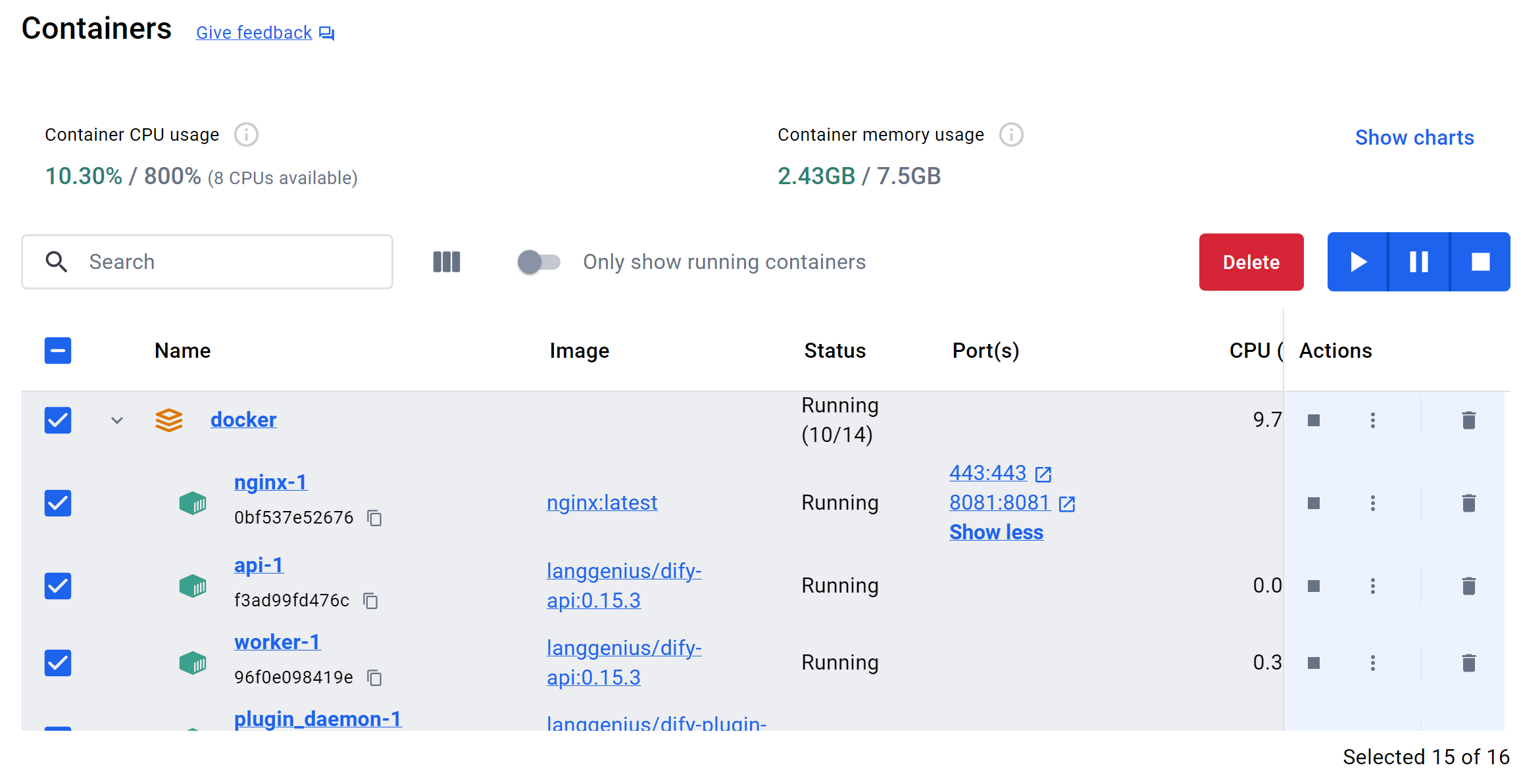Click the docker compose stack icon
This screenshot has width=1521, height=784.
169,420
